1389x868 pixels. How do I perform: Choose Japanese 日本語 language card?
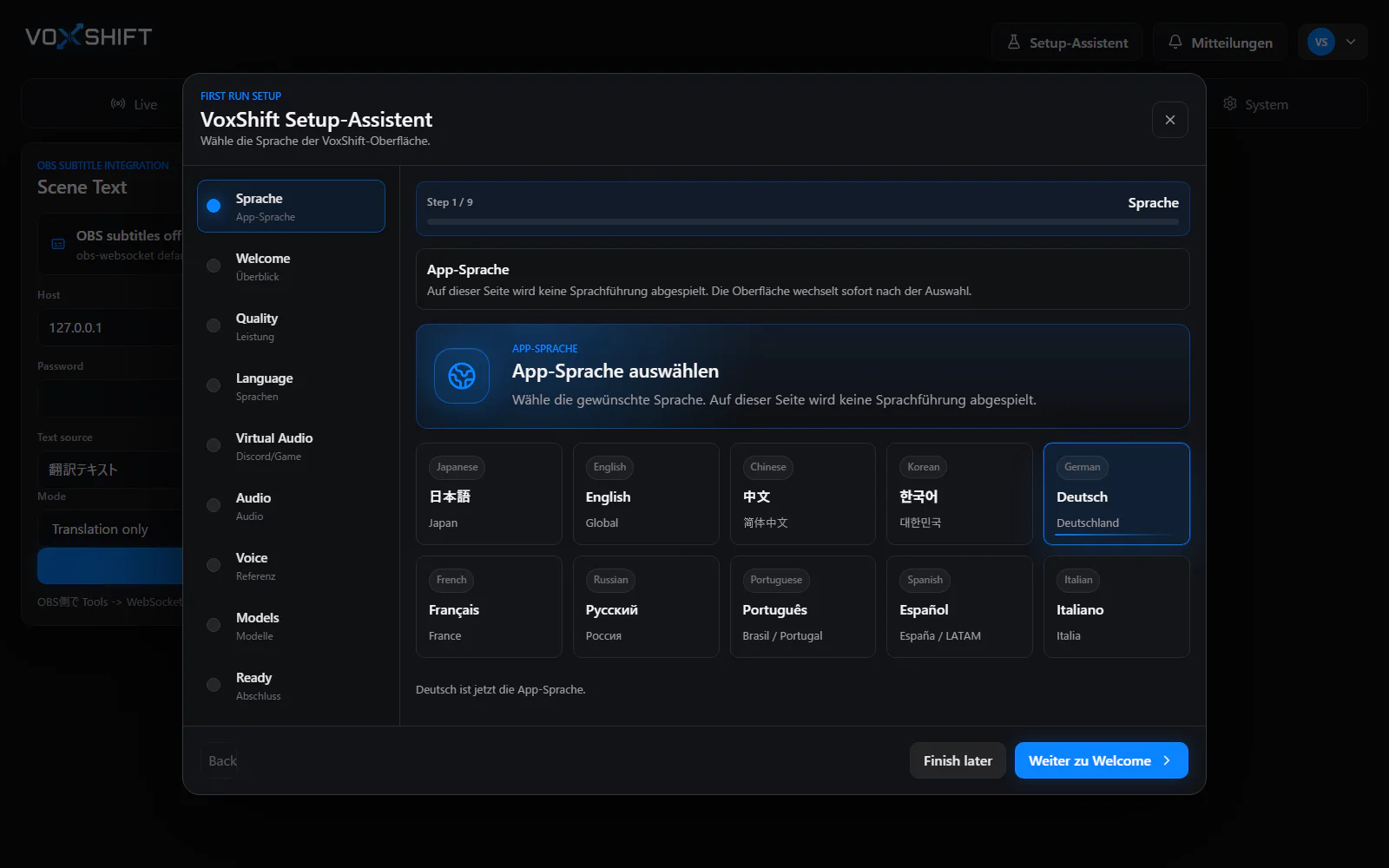pyautogui.click(x=489, y=494)
